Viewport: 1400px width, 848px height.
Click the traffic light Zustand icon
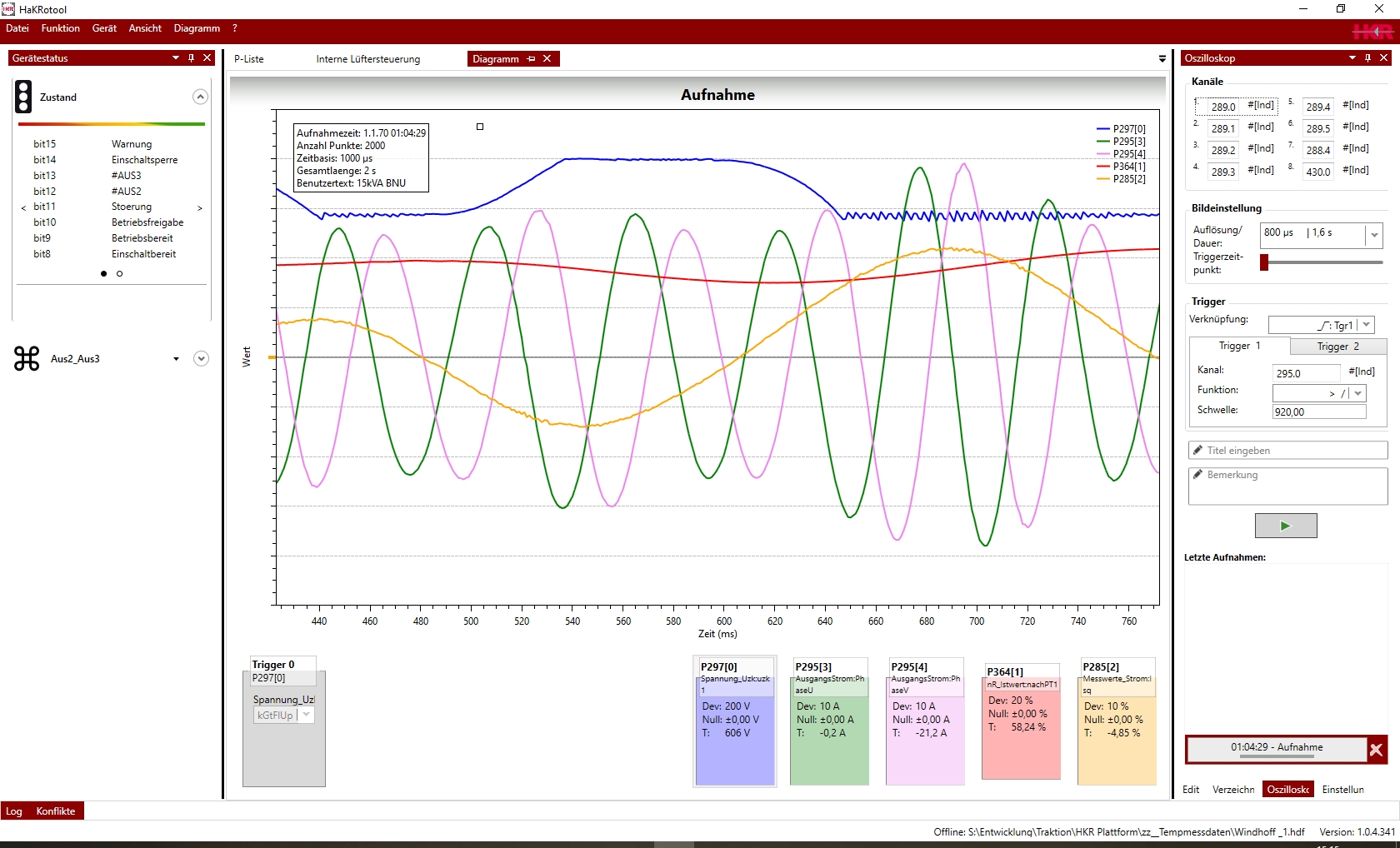coord(24,97)
